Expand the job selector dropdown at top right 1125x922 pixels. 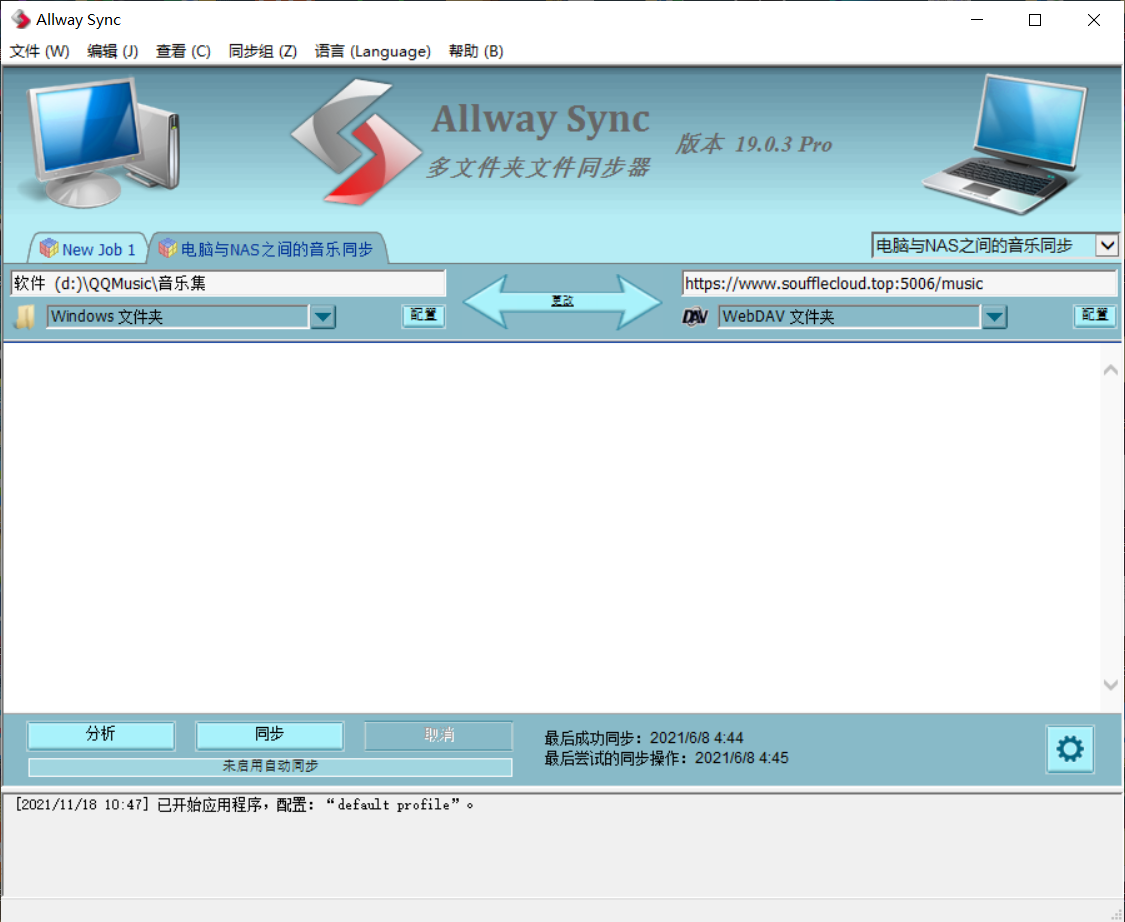1107,245
